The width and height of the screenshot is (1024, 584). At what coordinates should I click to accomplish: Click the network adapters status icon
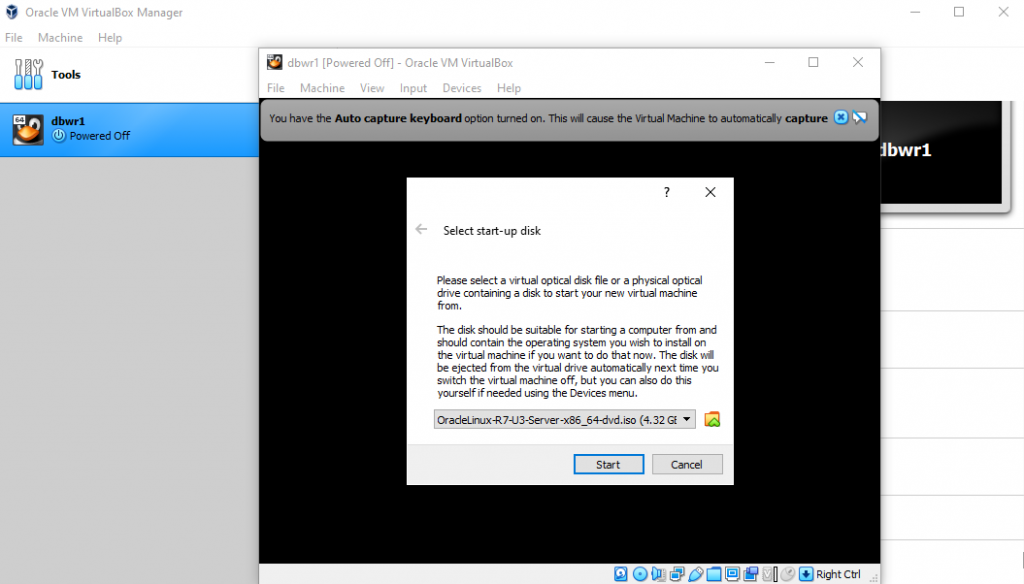coord(677,574)
